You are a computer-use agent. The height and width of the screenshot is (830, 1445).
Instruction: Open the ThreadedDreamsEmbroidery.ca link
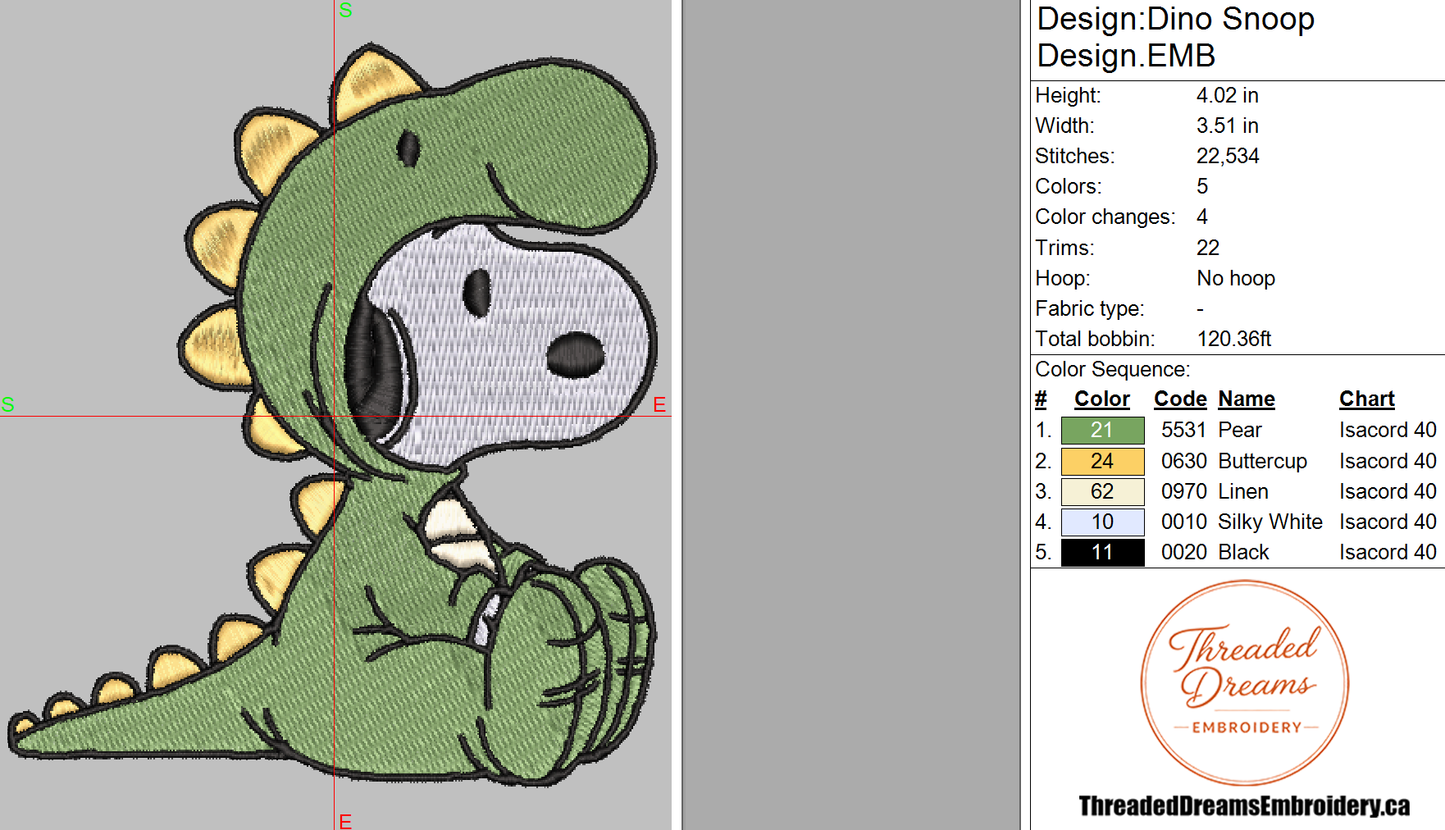point(1244,806)
